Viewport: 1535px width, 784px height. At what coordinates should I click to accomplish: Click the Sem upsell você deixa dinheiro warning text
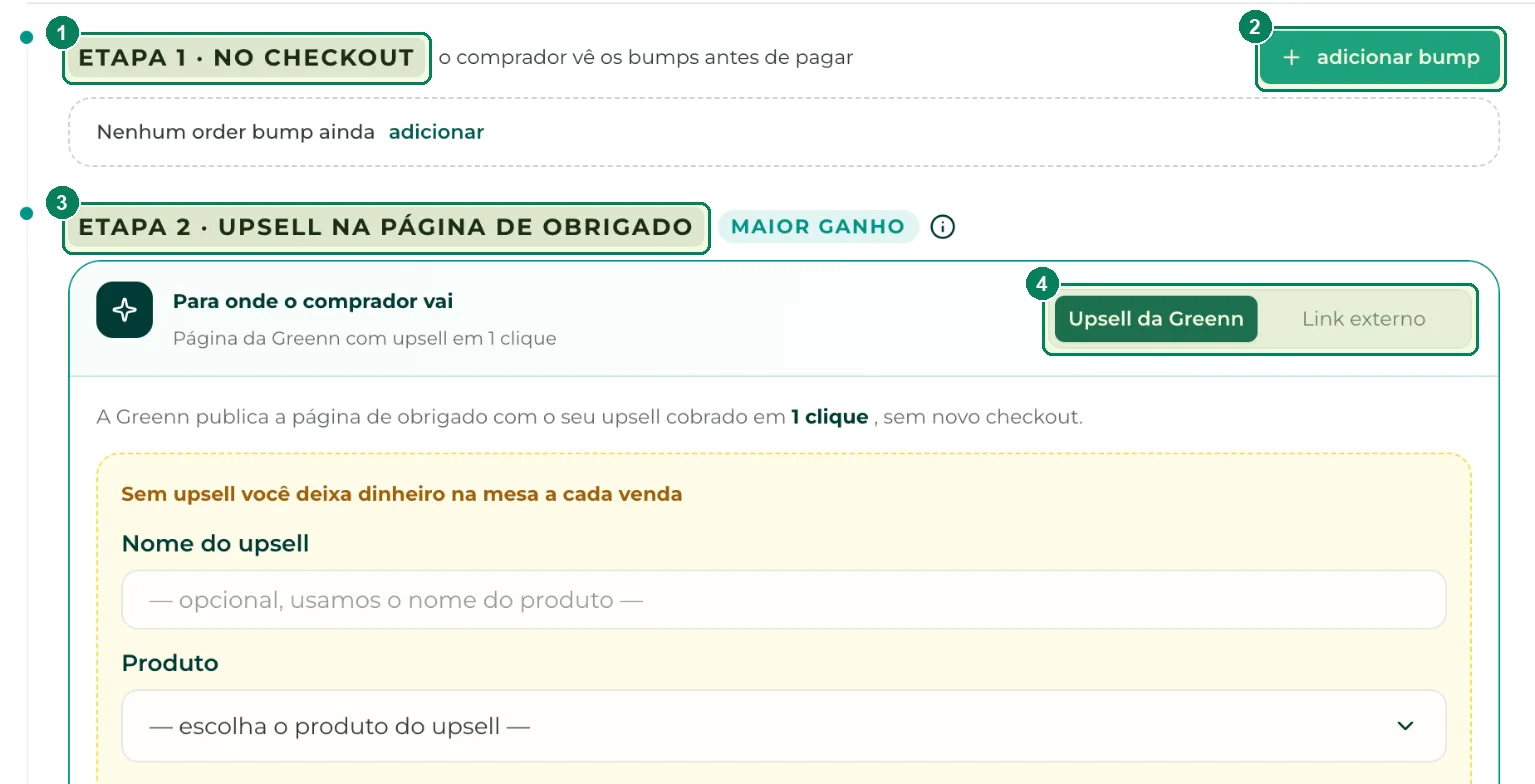(402, 494)
